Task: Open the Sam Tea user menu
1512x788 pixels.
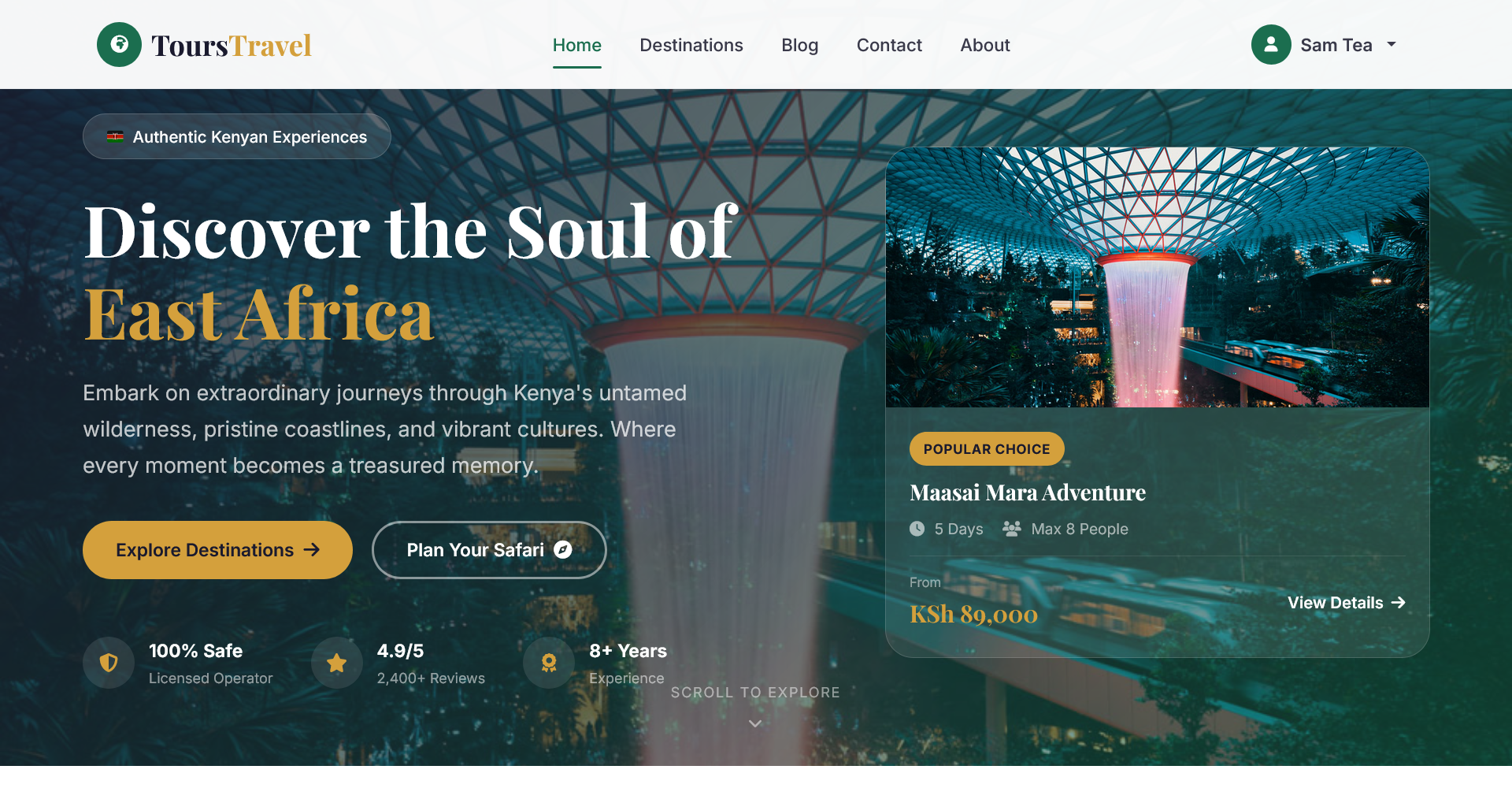Action: pos(1325,45)
